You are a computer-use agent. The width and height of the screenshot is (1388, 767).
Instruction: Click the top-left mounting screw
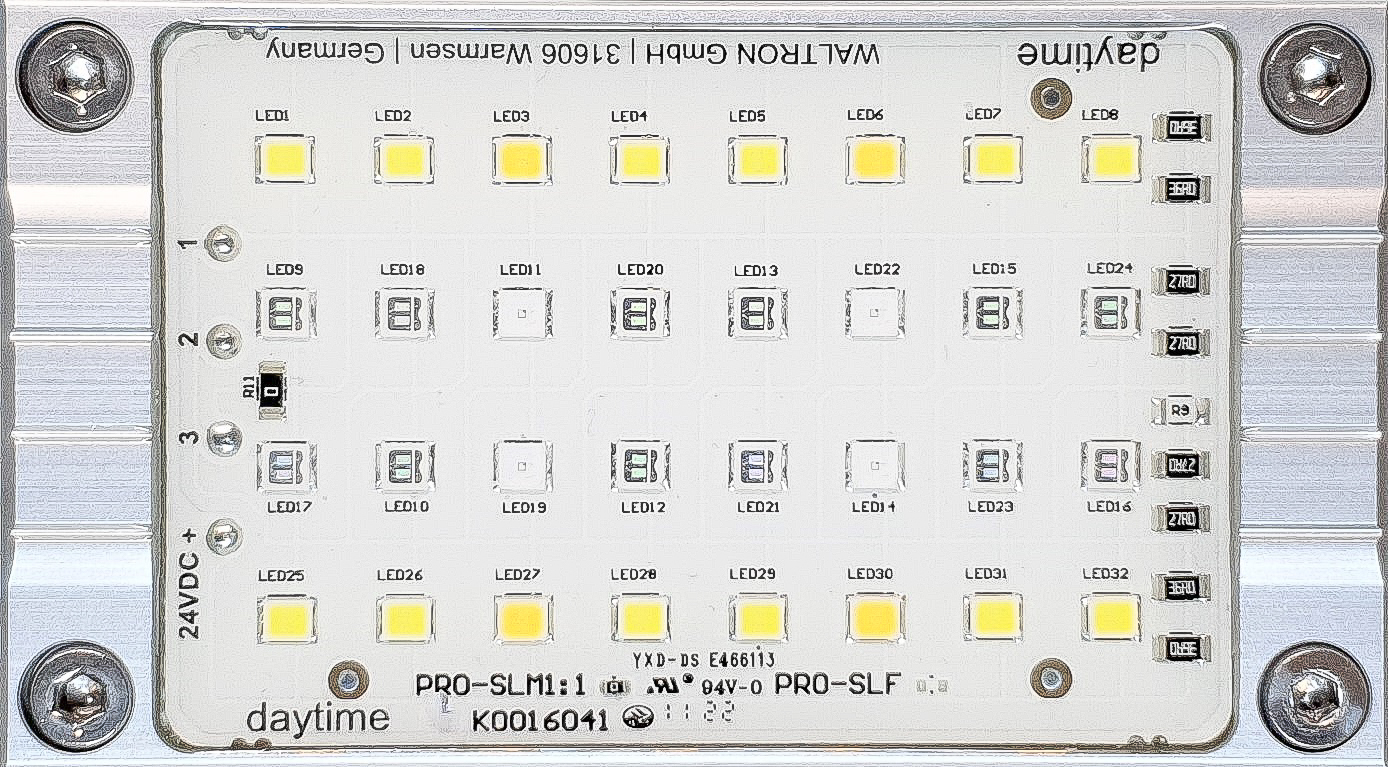click(75, 75)
